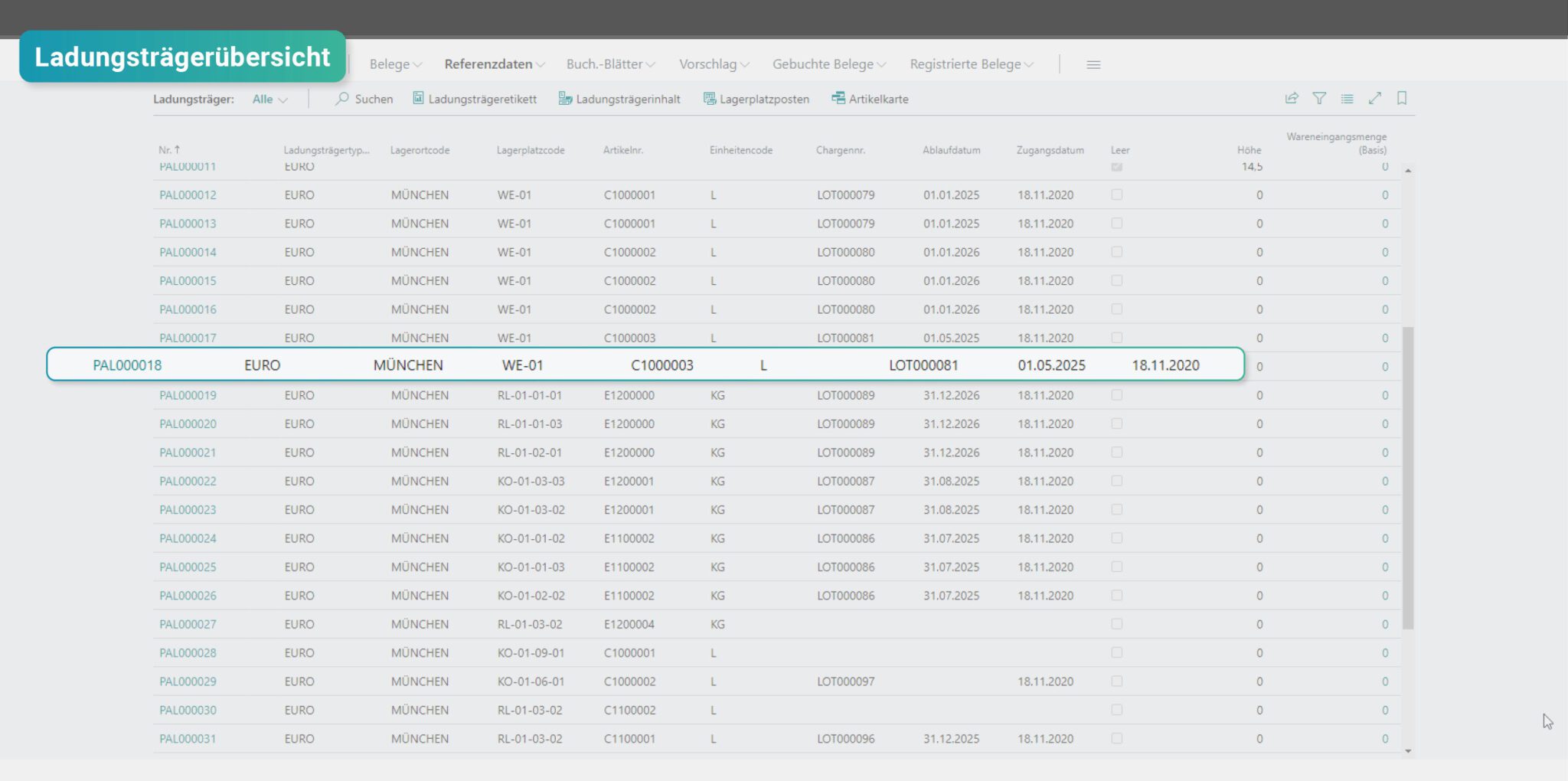
Task: Select KO-01-09-01 cell of PAL000028
Action: pos(531,653)
